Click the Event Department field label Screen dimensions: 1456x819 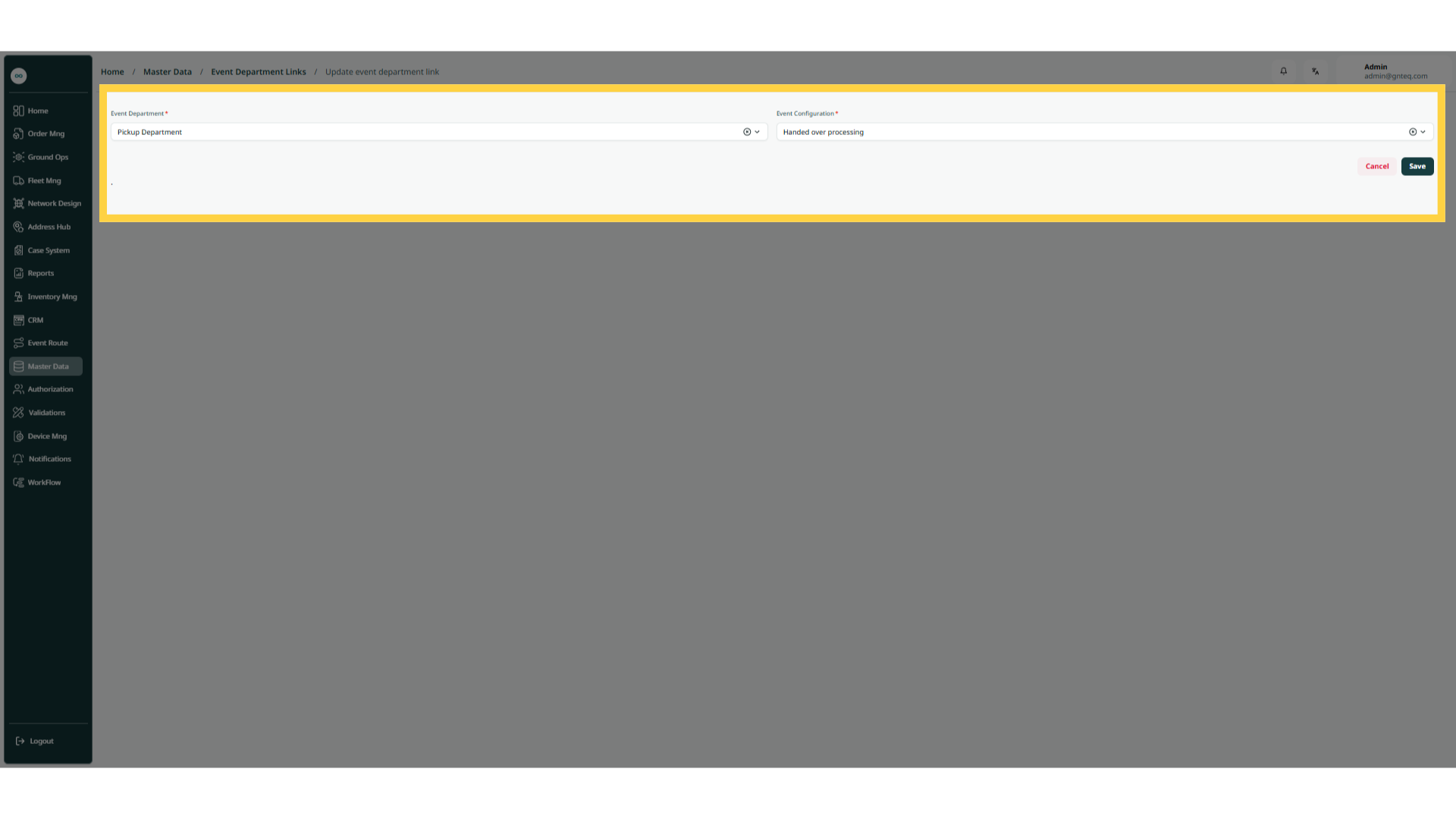coord(137,114)
